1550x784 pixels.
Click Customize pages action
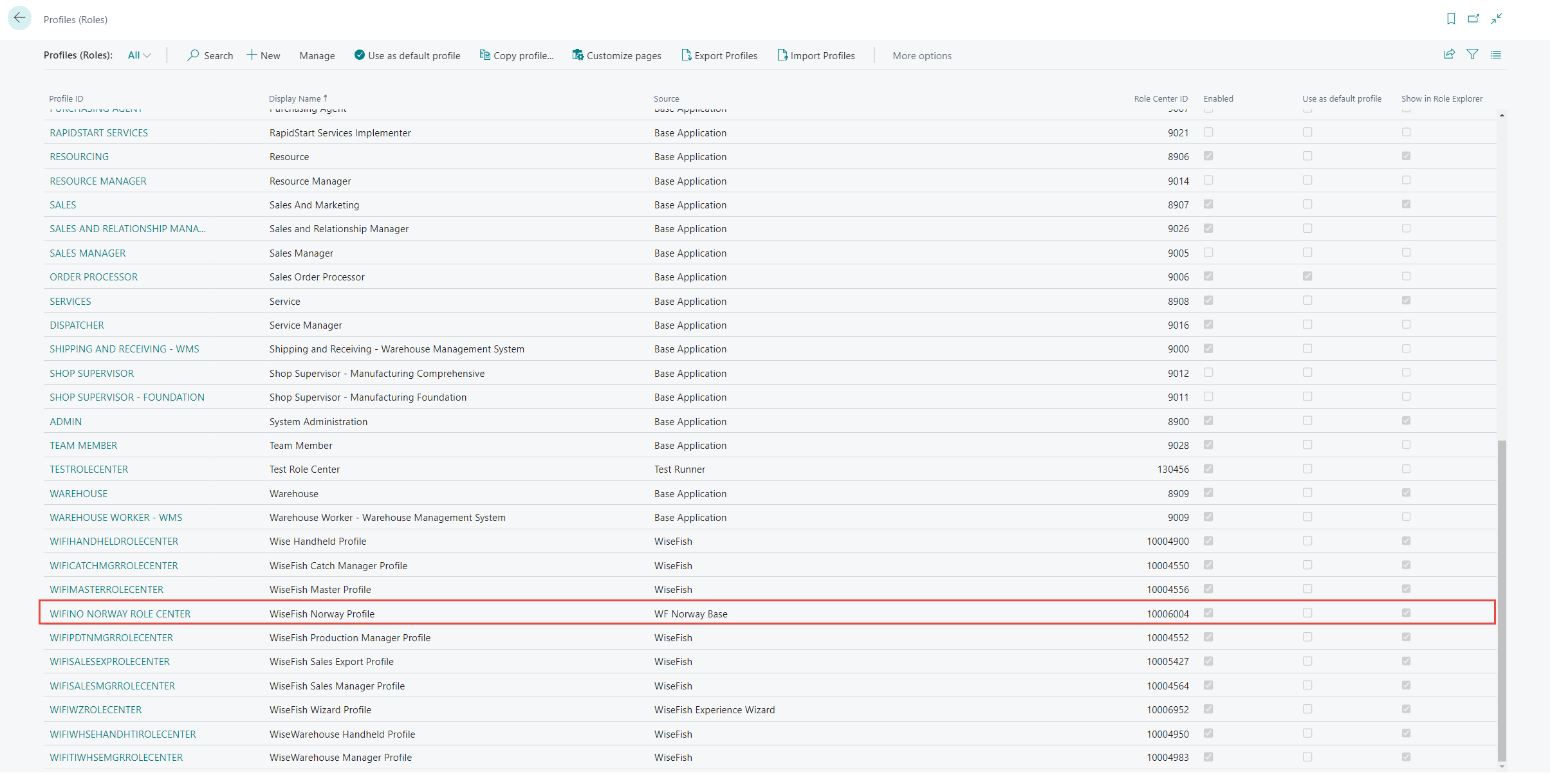[x=617, y=55]
